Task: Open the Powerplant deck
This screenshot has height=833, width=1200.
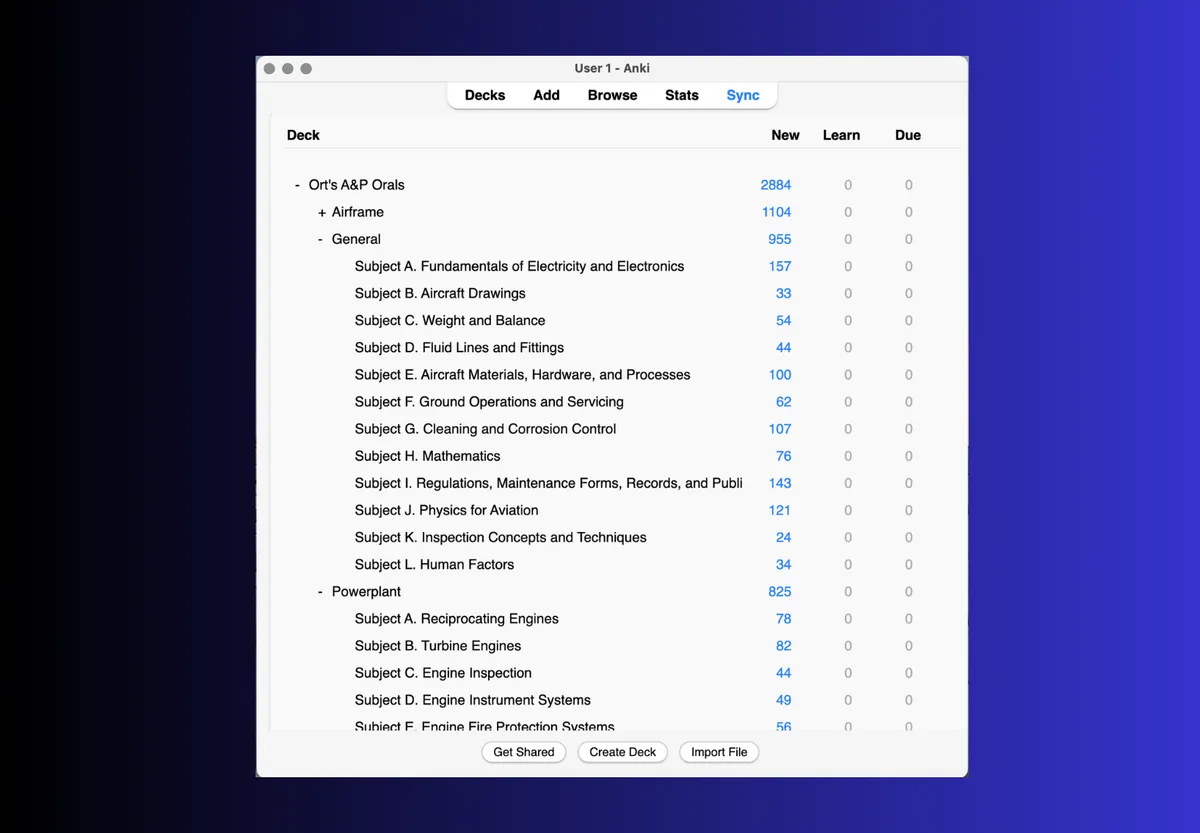Action: pos(366,591)
